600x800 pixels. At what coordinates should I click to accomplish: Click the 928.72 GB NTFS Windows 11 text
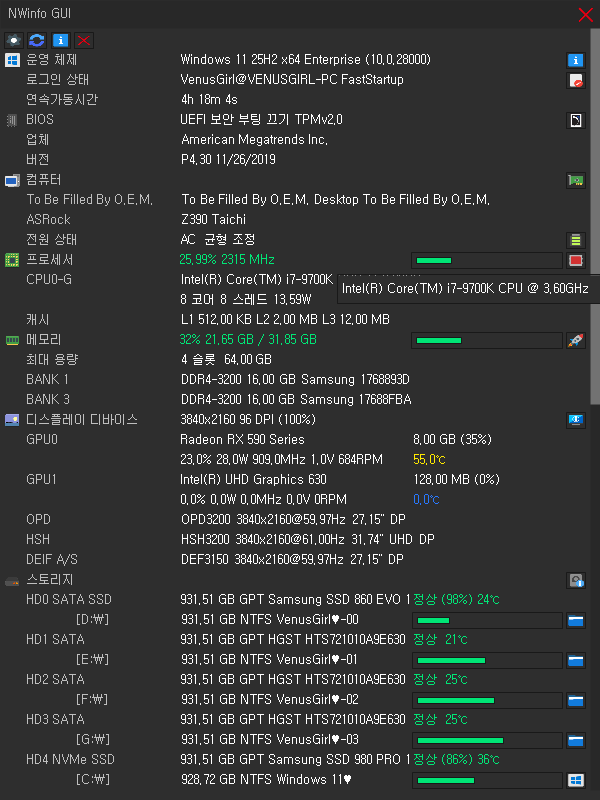266,780
